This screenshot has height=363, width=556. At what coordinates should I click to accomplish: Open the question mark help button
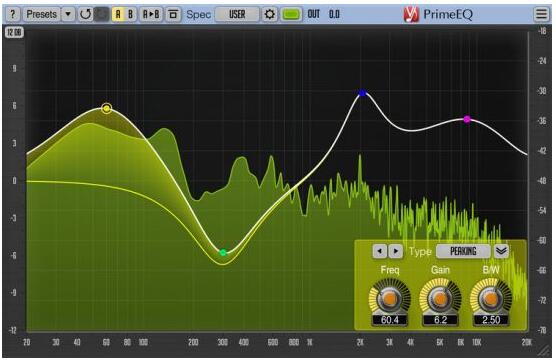click(x=13, y=14)
